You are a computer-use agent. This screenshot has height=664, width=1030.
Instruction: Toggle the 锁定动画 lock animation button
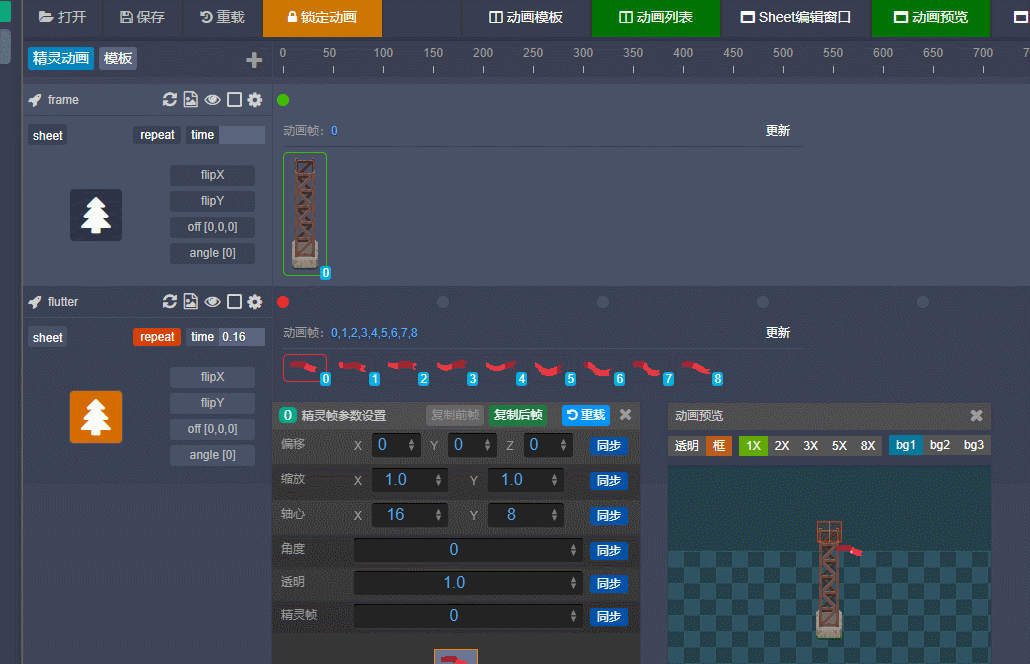(x=323, y=17)
